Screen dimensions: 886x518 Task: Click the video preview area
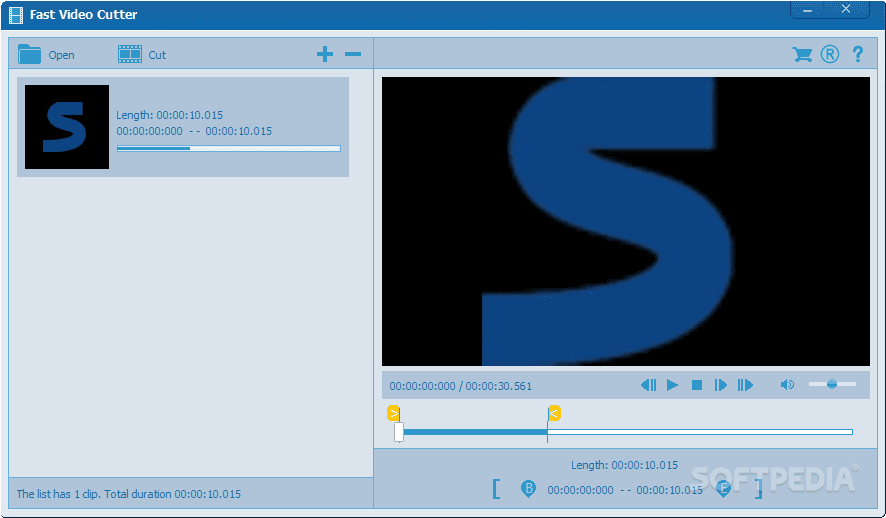coord(626,221)
